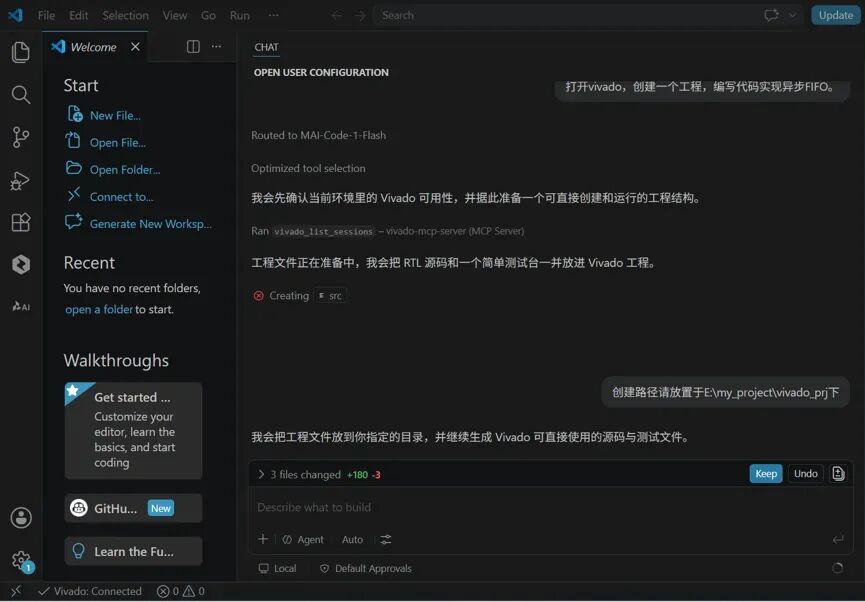The height and width of the screenshot is (602, 865).
Task: Close the Welcome tab
Action: [135, 47]
